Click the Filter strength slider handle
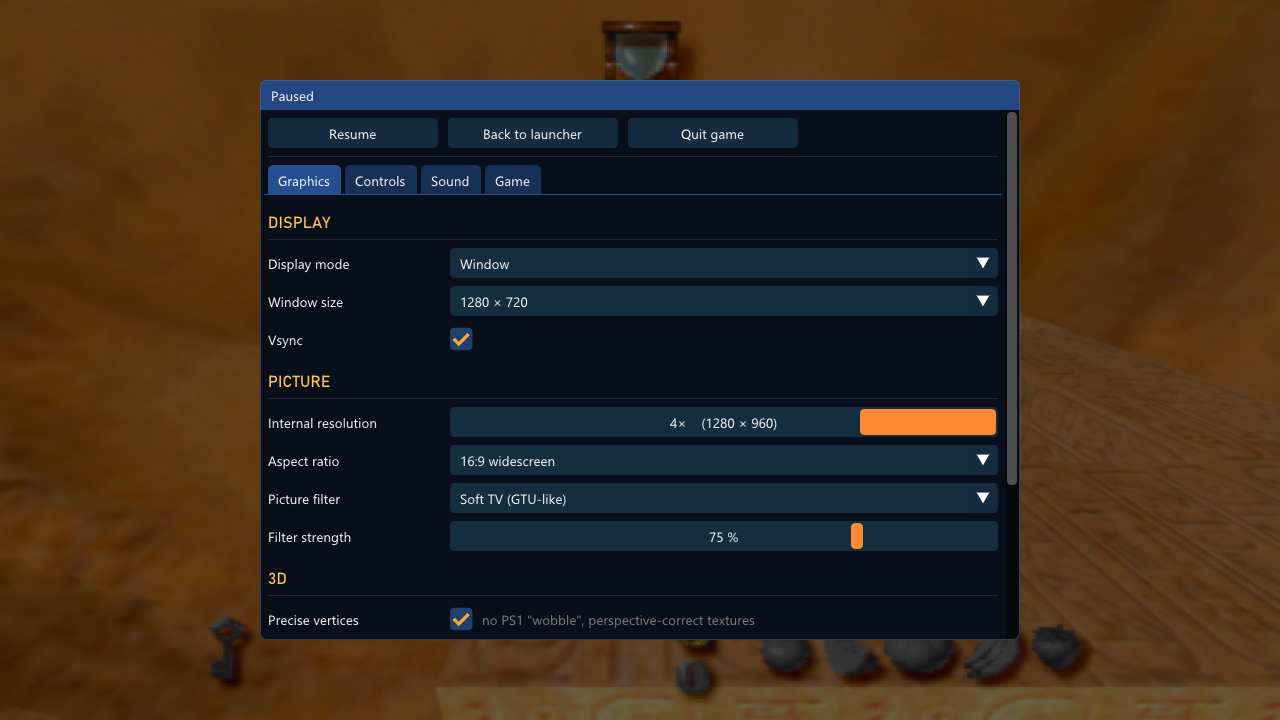Screen dimensions: 1280x720 (x=857, y=536)
